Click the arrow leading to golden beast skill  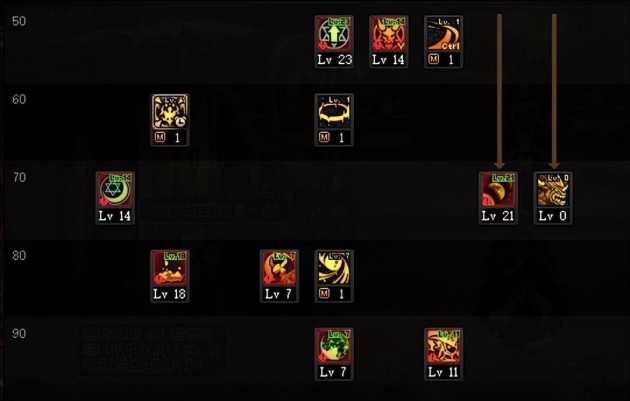554,91
